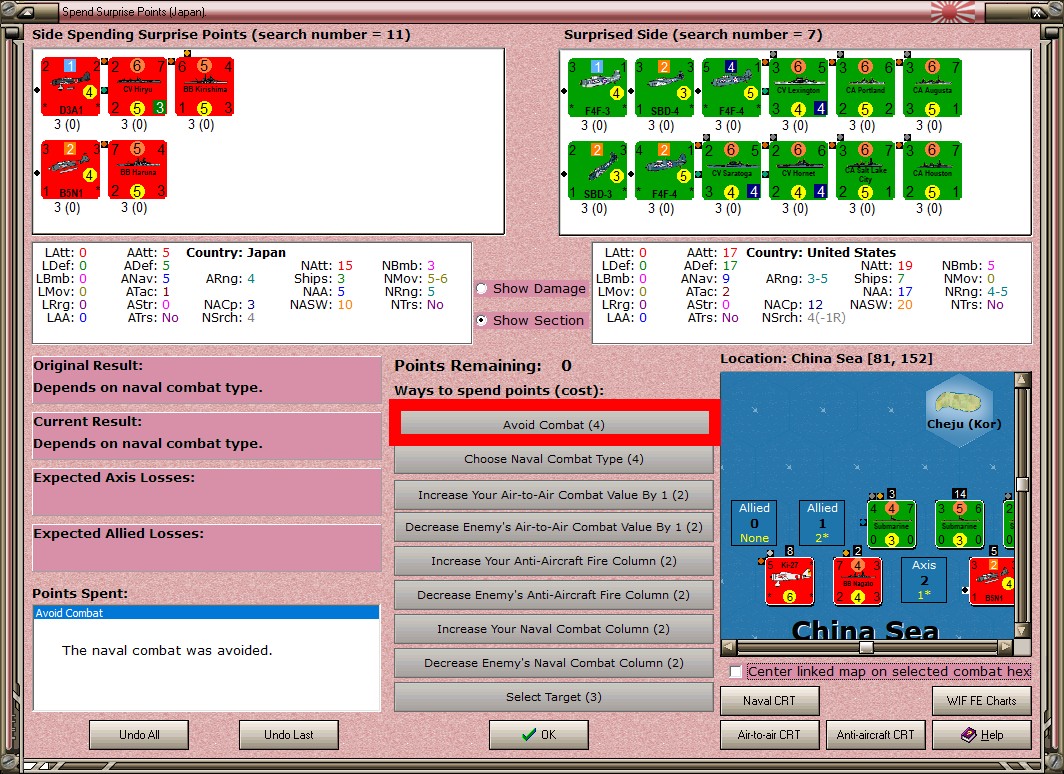Click Choose Naval Combat Type (4)
This screenshot has width=1064, height=774.
[554, 459]
